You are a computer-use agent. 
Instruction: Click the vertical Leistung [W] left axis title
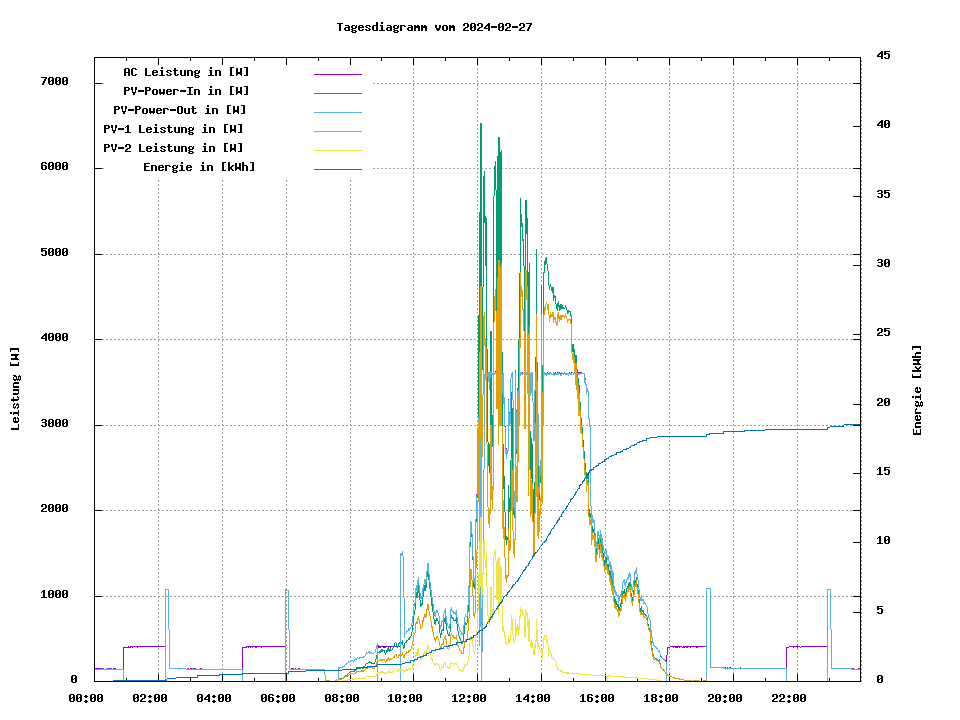tap(16, 388)
